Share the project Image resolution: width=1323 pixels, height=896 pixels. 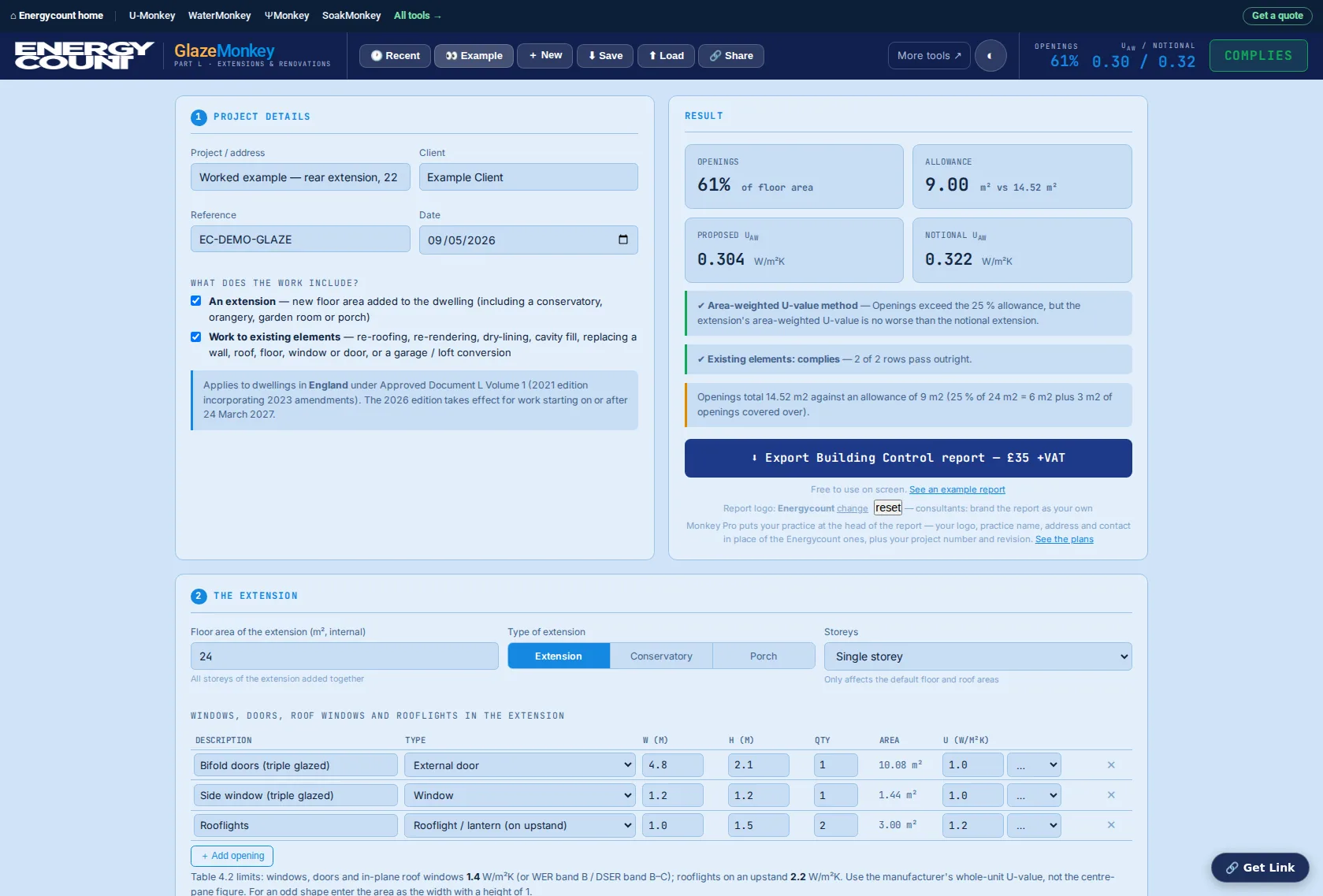pyautogui.click(x=731, y=56)
